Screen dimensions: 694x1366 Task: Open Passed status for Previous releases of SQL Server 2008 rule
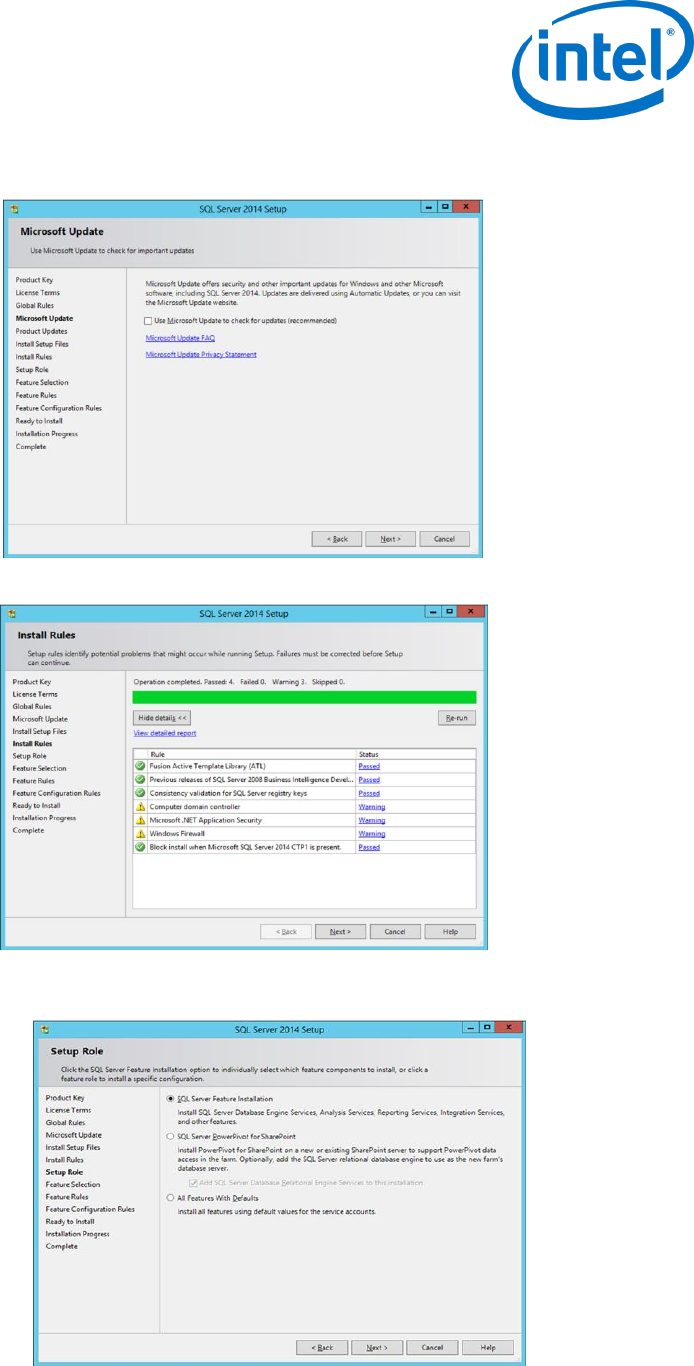[369, 779]
